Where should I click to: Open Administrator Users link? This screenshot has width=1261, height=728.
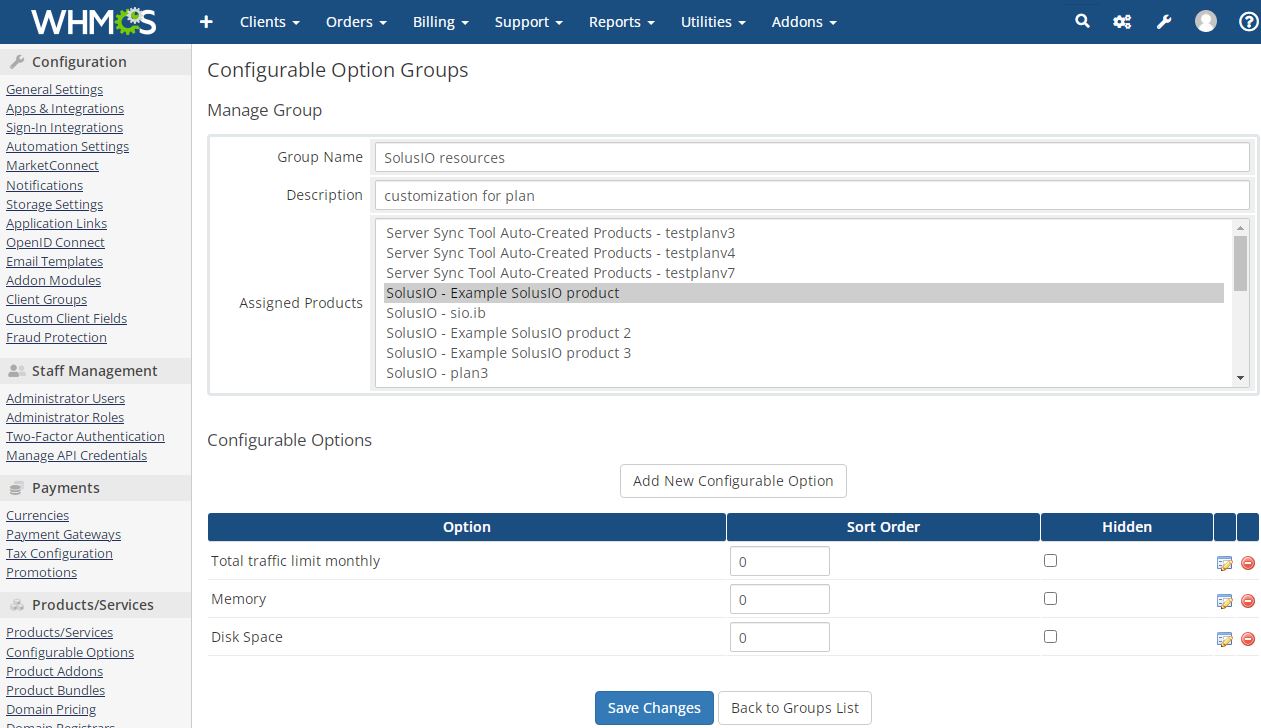65,398
